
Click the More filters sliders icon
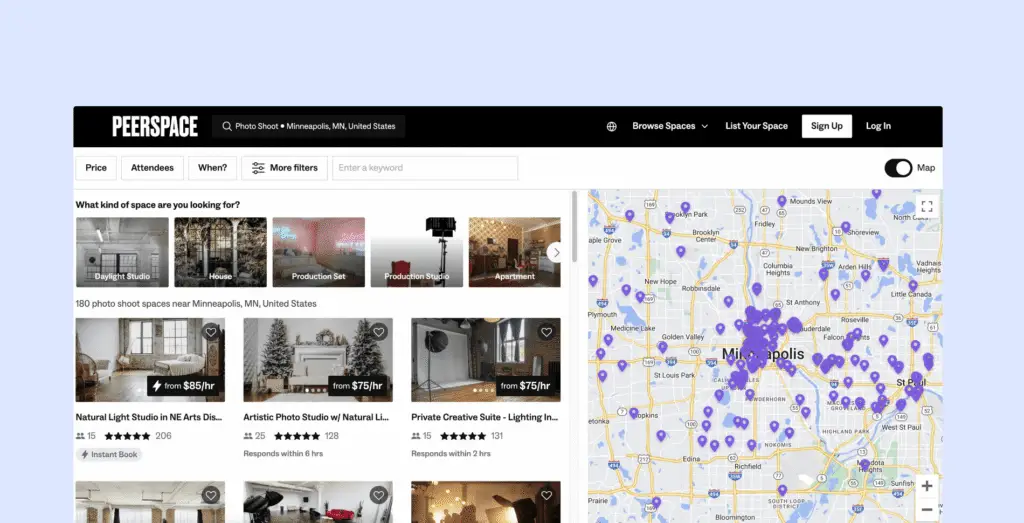tap(259, 168)
